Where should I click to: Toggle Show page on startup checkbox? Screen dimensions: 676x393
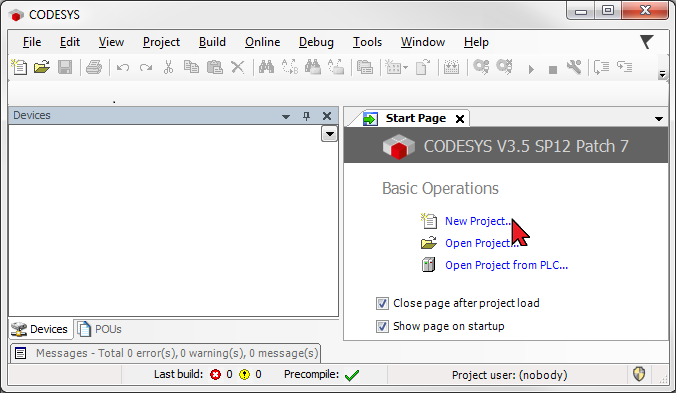coord(382,326)
